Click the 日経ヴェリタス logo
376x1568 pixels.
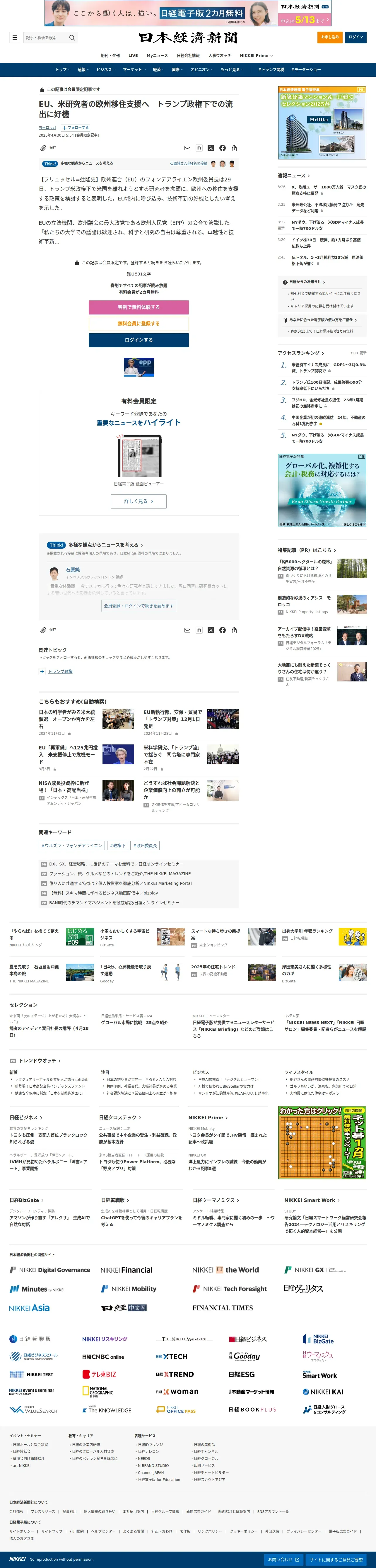click(304, 1289)
